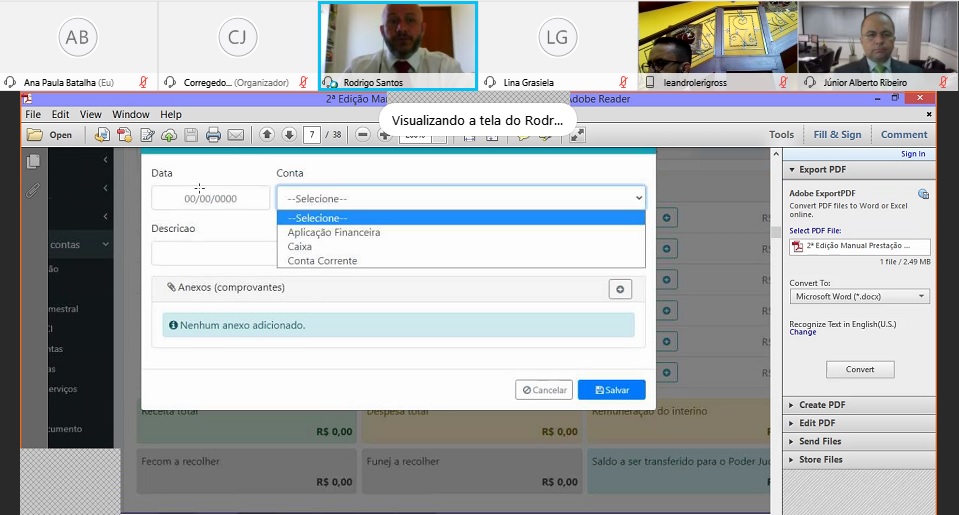Screen dimensions: 959x515
Task: Open the page thumbnails side panel icon
Action: pos(33,162)
